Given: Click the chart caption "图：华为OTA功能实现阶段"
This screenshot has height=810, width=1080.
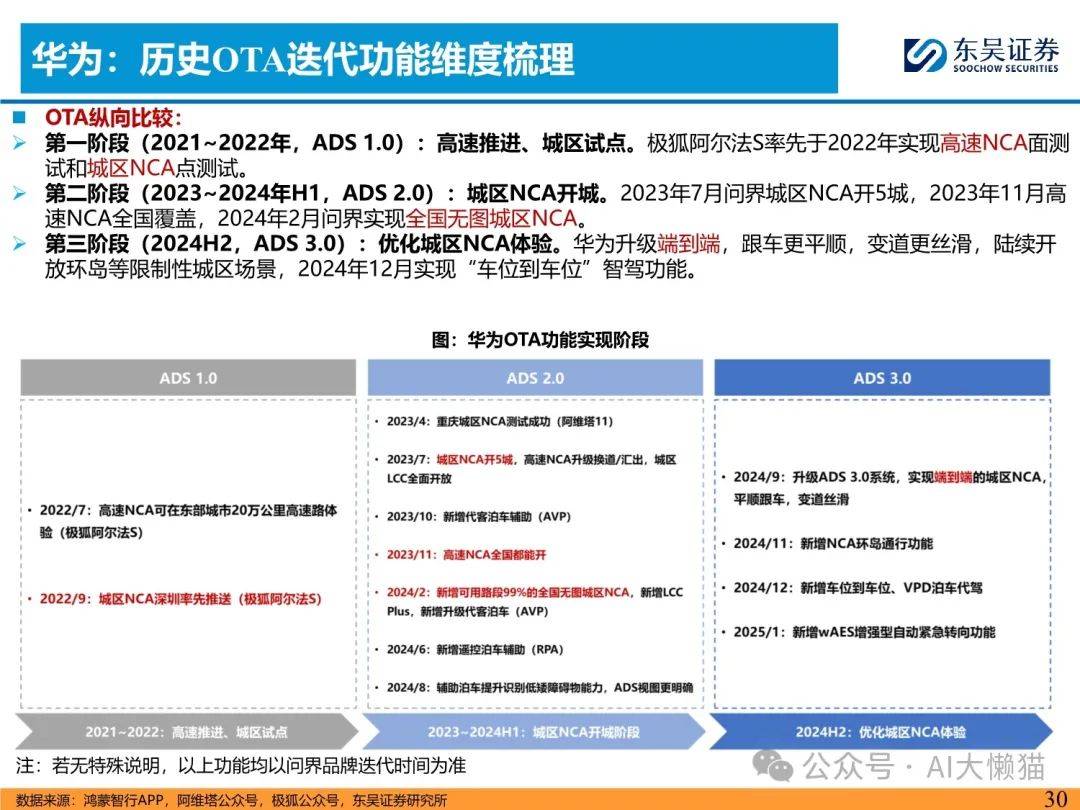Looking at the screenshot, I should click(x=540, y=340).
